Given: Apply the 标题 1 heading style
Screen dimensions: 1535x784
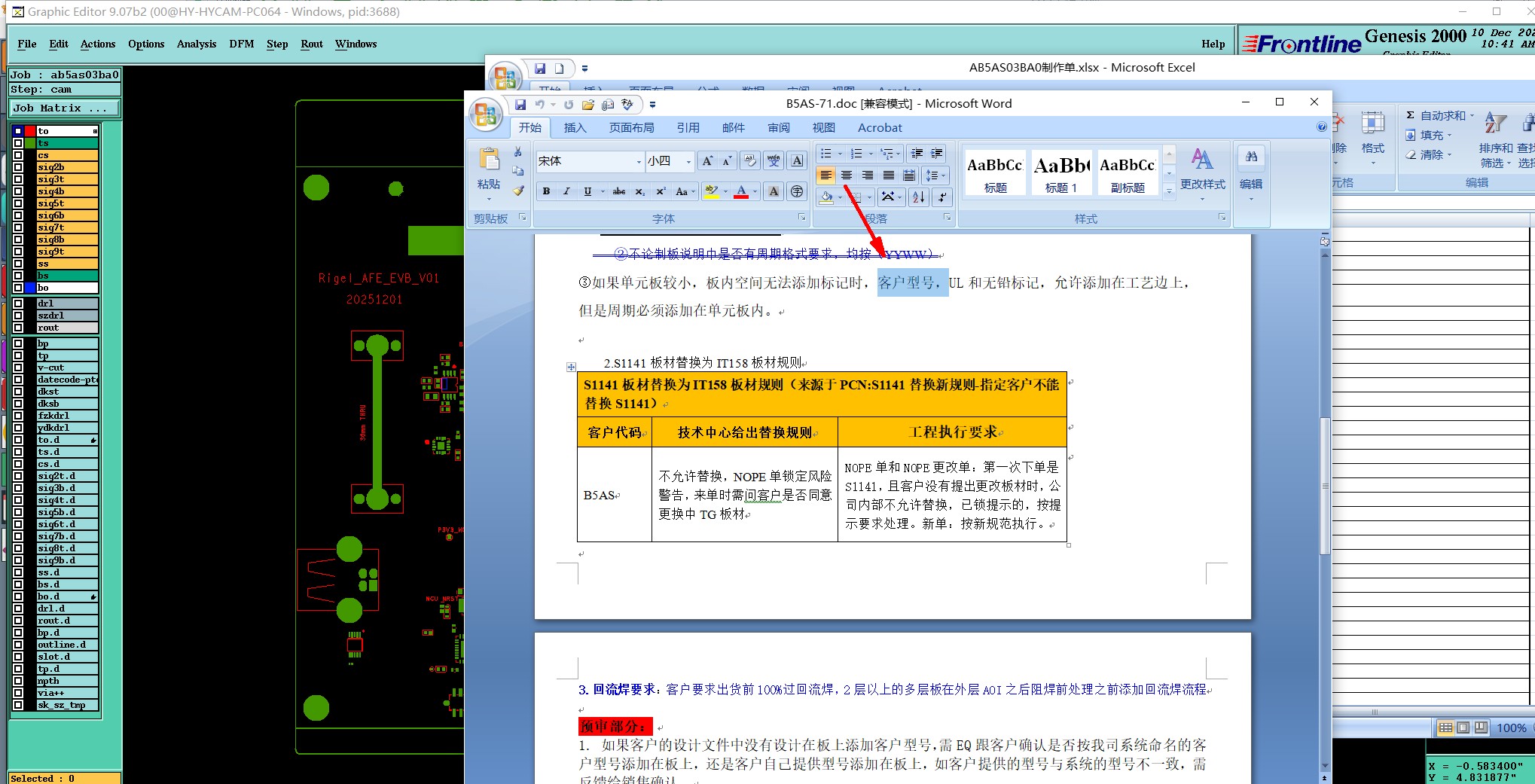Looking at the screenshot, I should (1060, 172).
